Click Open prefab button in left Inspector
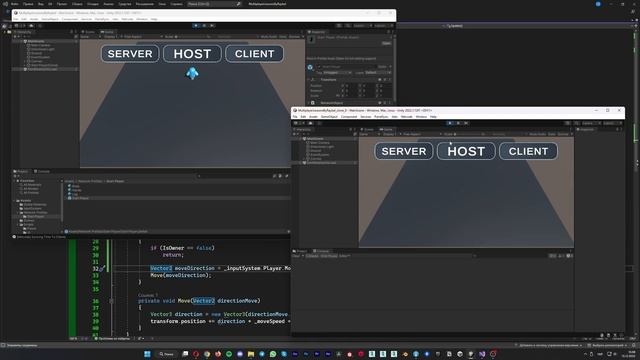The width and height of the screenshot is (640, 360). [386, 43]
